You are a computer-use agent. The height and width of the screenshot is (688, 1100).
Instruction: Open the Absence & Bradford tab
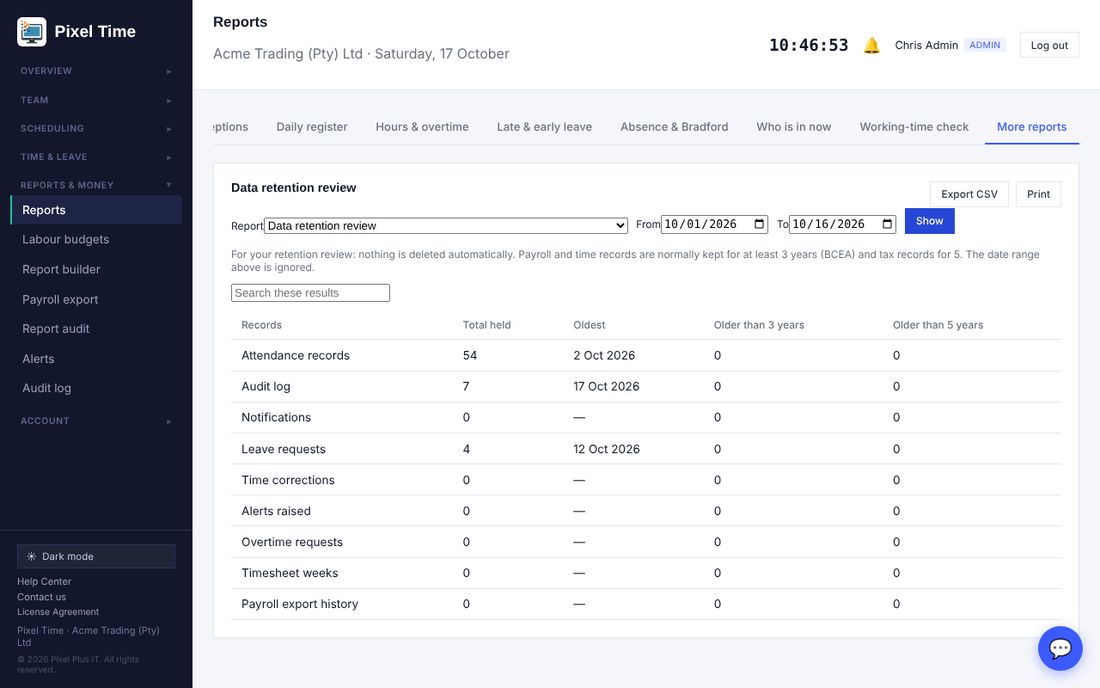click(674, 127)
